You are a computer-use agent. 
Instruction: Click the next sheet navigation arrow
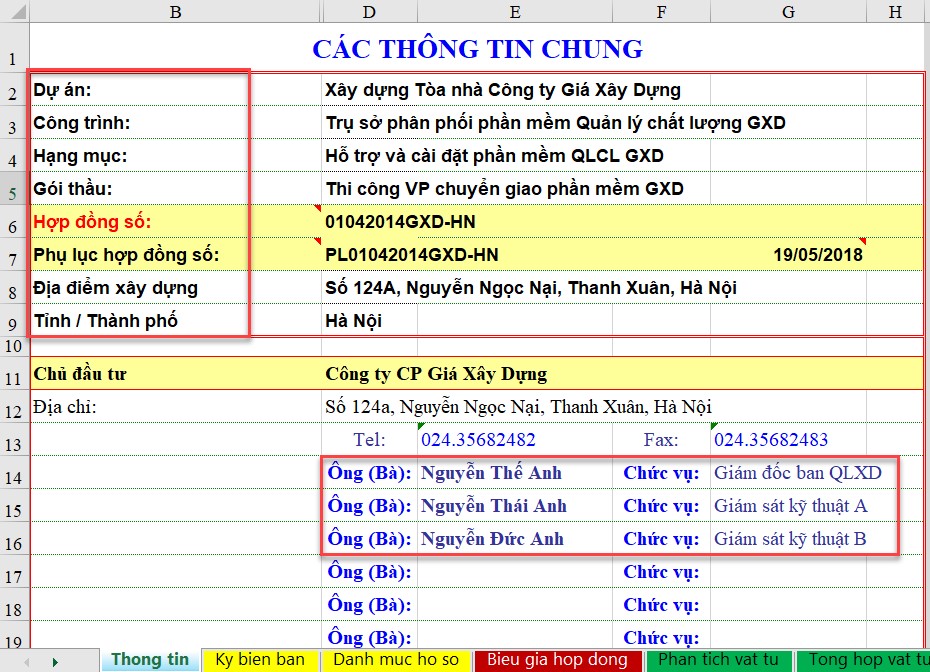pyautogui.click(x=54, y=662)
